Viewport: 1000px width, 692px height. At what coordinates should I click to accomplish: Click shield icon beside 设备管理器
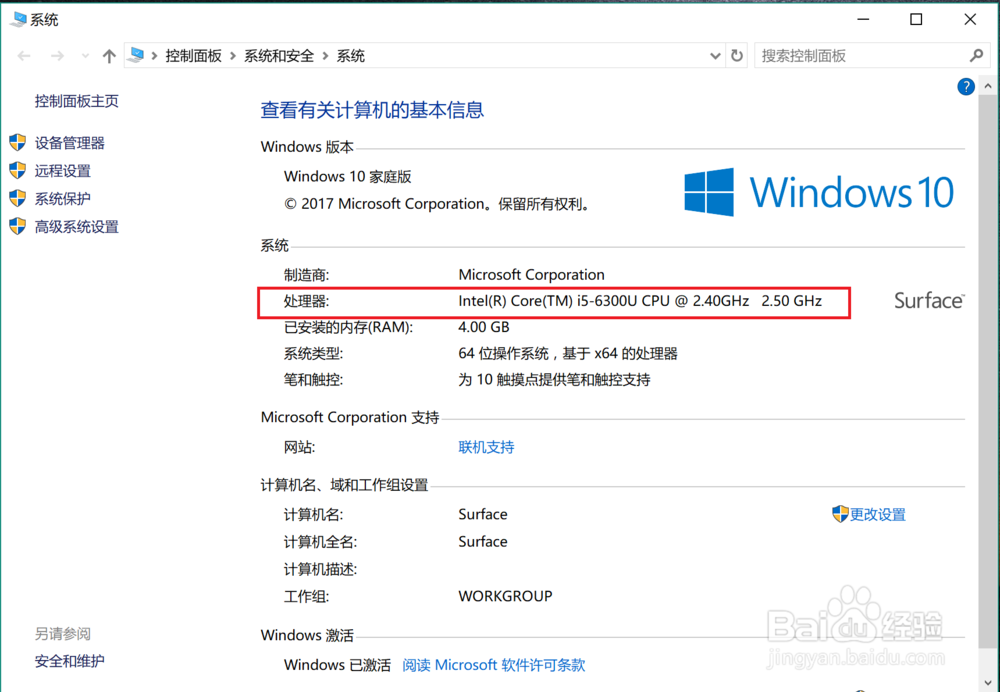pyautogui.click(x=18, y=142)
